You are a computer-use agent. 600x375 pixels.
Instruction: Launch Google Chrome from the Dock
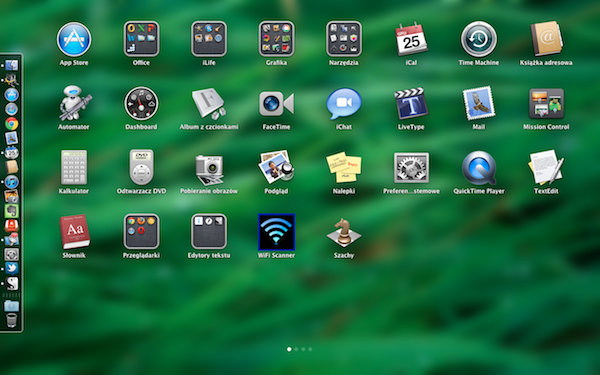[x=11, y=124]
